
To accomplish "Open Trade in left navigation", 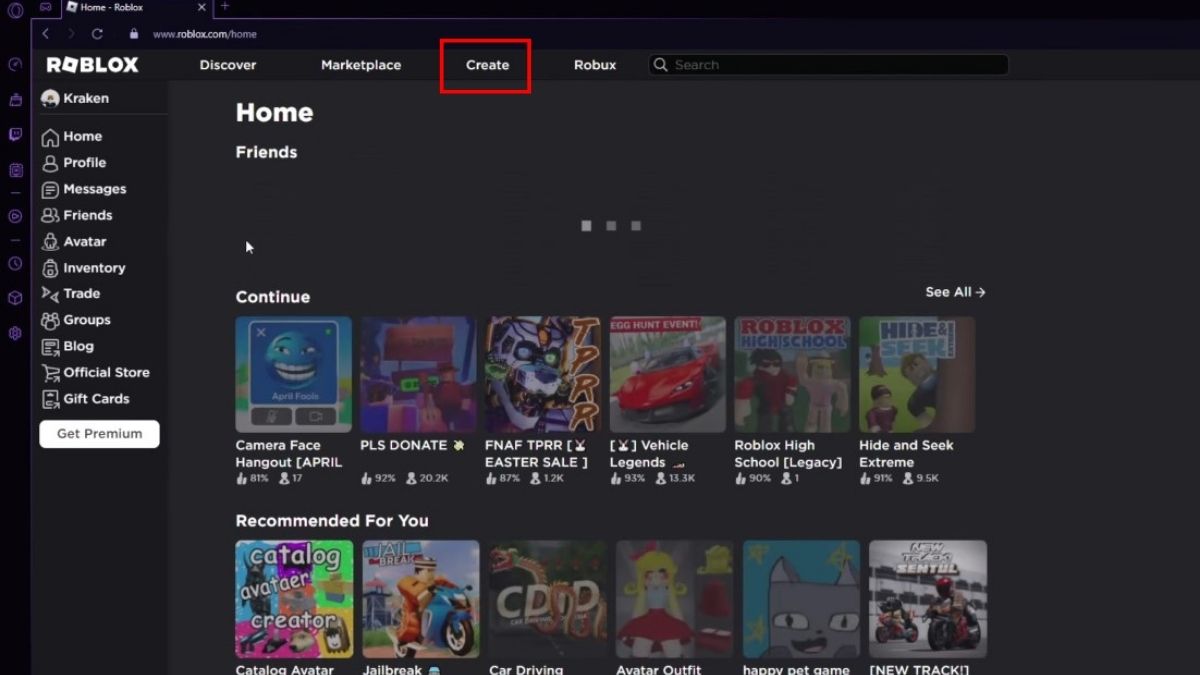I will coord(70,294).
